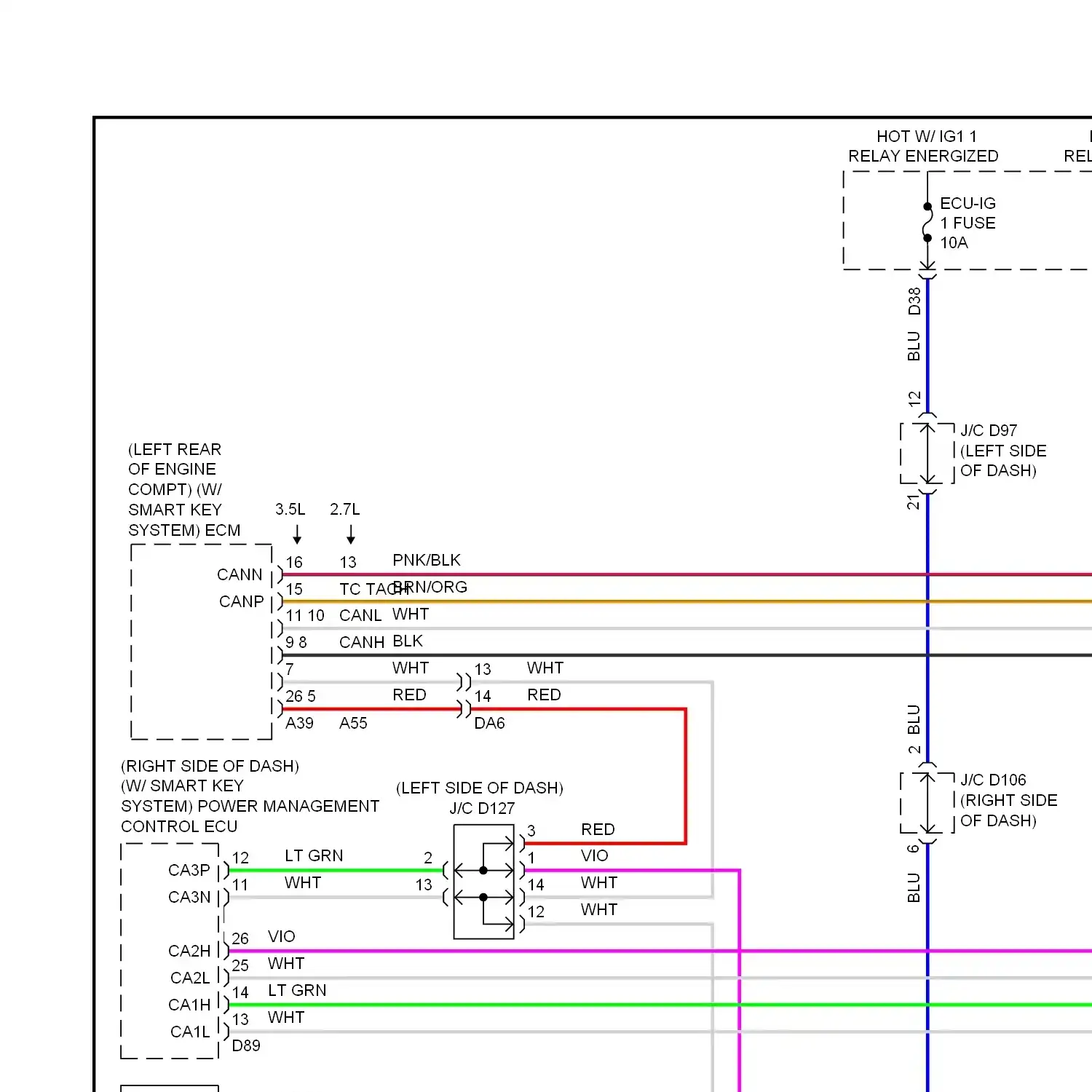1092x1092 pixels.
Task: Click the "SYSTEM) ECM" component label
Action: pos(184,530)
